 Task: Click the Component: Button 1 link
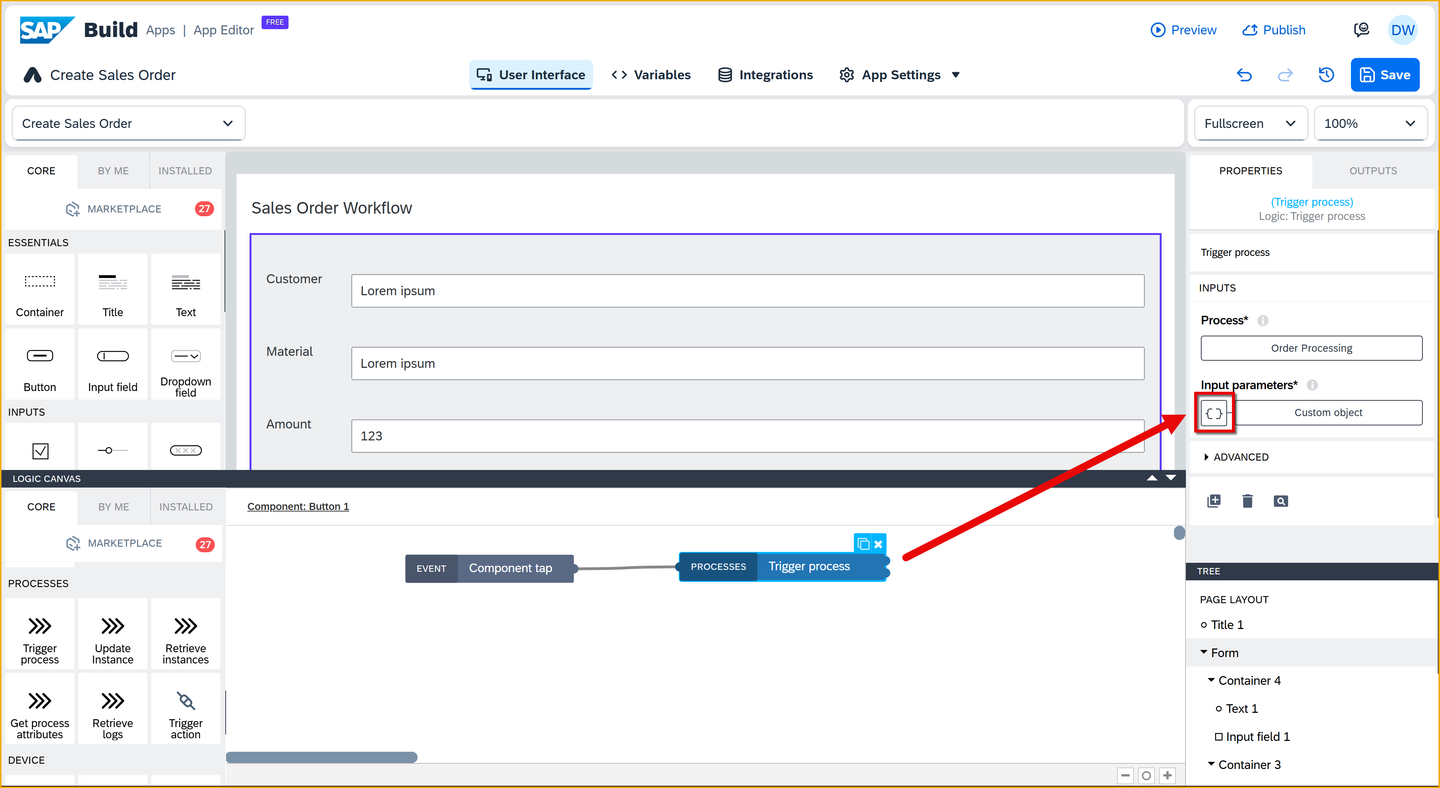[x=298, y=507]
